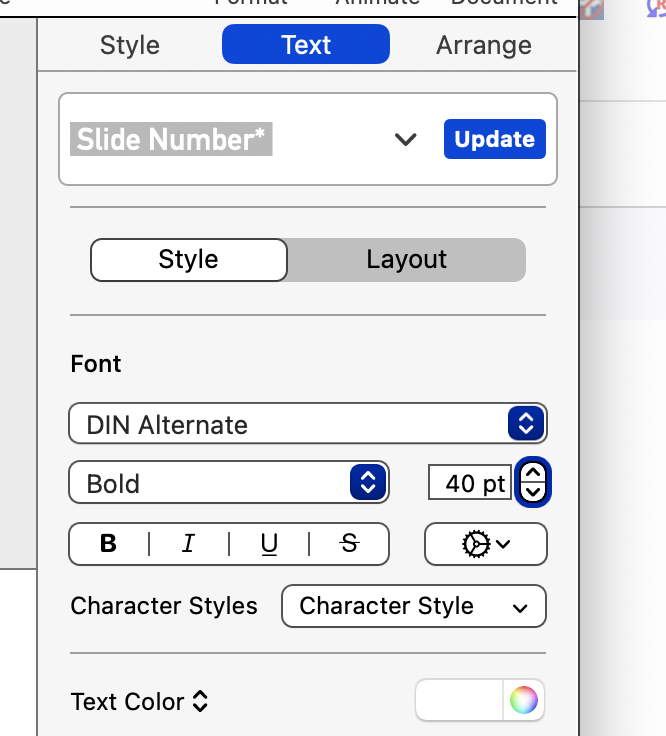Click the Update paragraph style button
The width and height of the screenshot is (666, 736).
(x=495, y=140)
